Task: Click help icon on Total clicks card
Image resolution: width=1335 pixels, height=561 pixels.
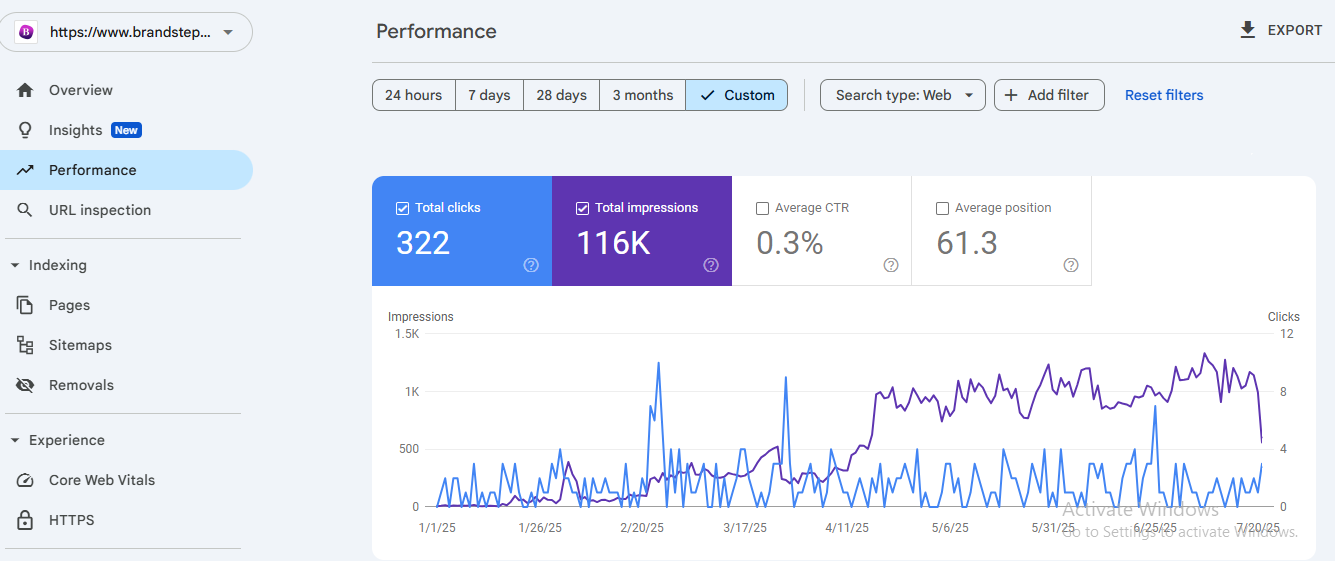Action: click(x=531, y=265)
